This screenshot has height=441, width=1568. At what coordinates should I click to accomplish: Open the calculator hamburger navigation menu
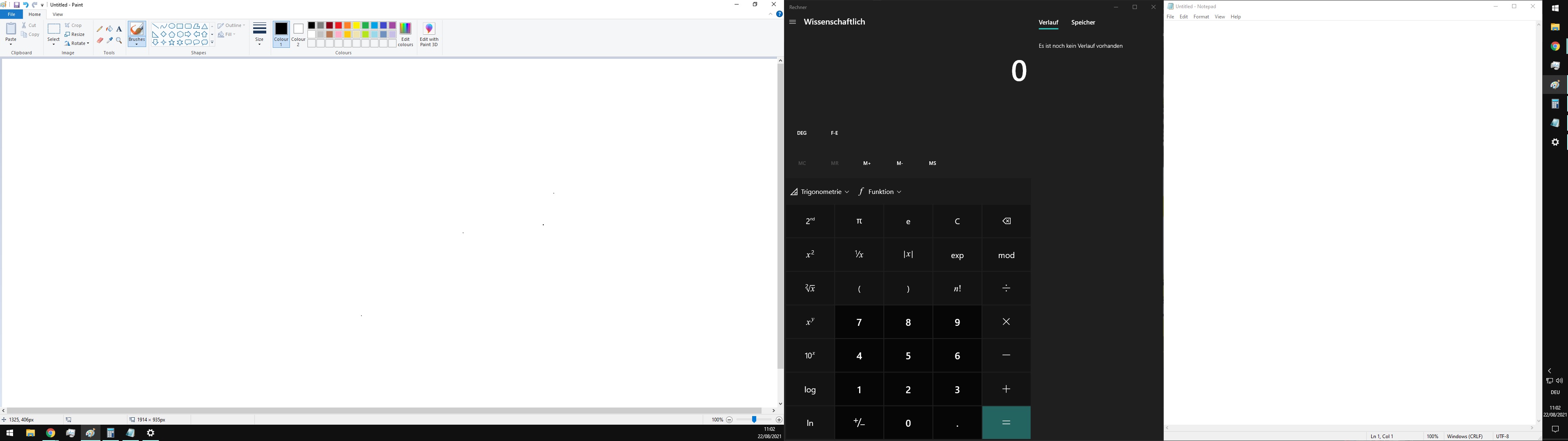pos(793,22)
